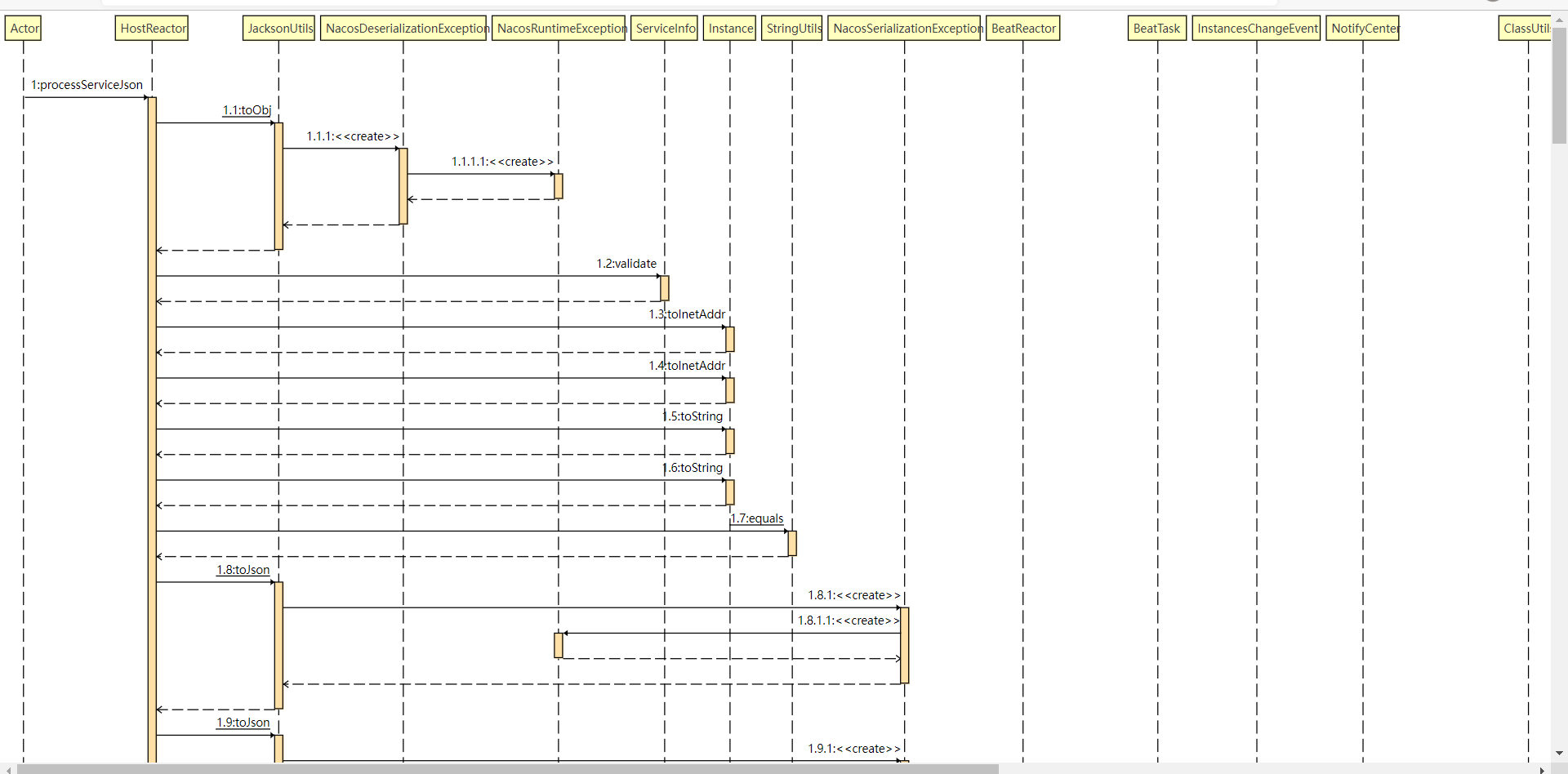This screenshot has width=1568, height=774.
Task: Select the BeatReactor lifeline header
Action: [1023, 28]
